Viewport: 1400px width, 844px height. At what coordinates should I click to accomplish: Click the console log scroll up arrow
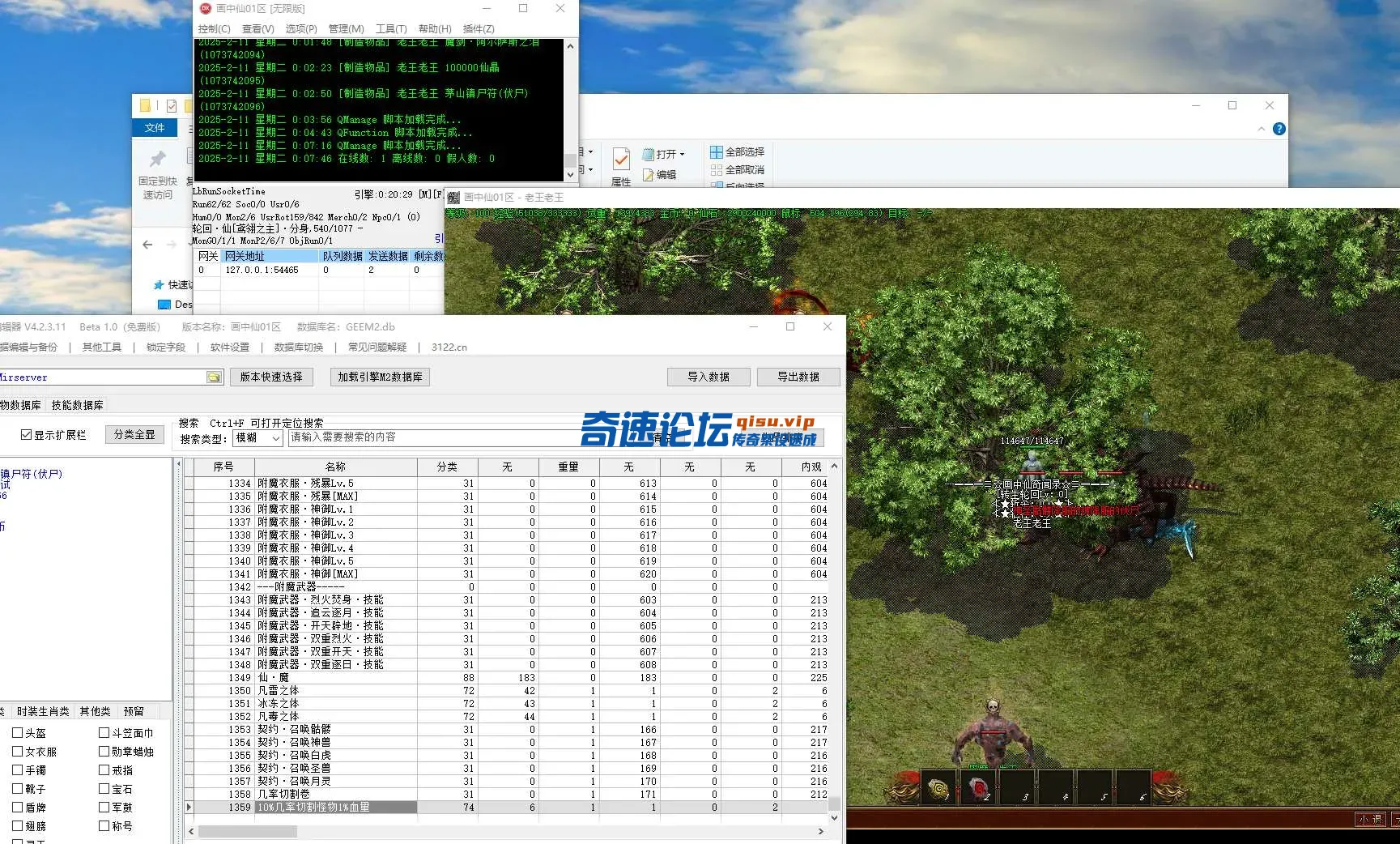point(570,46)
